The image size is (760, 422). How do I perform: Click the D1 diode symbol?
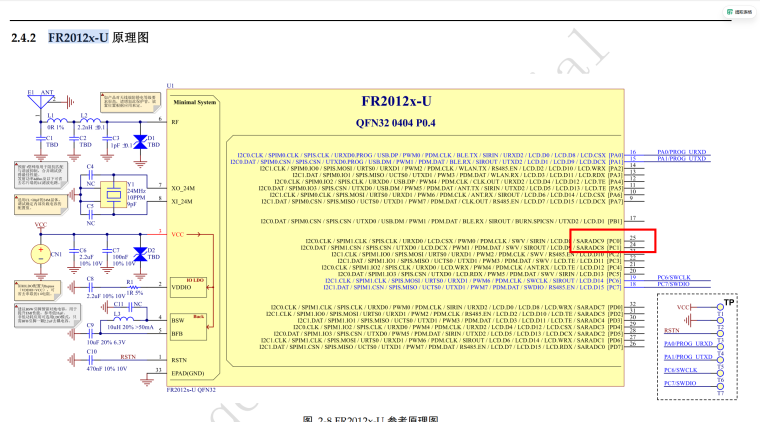pyautogui.click(x=140, y=142)
